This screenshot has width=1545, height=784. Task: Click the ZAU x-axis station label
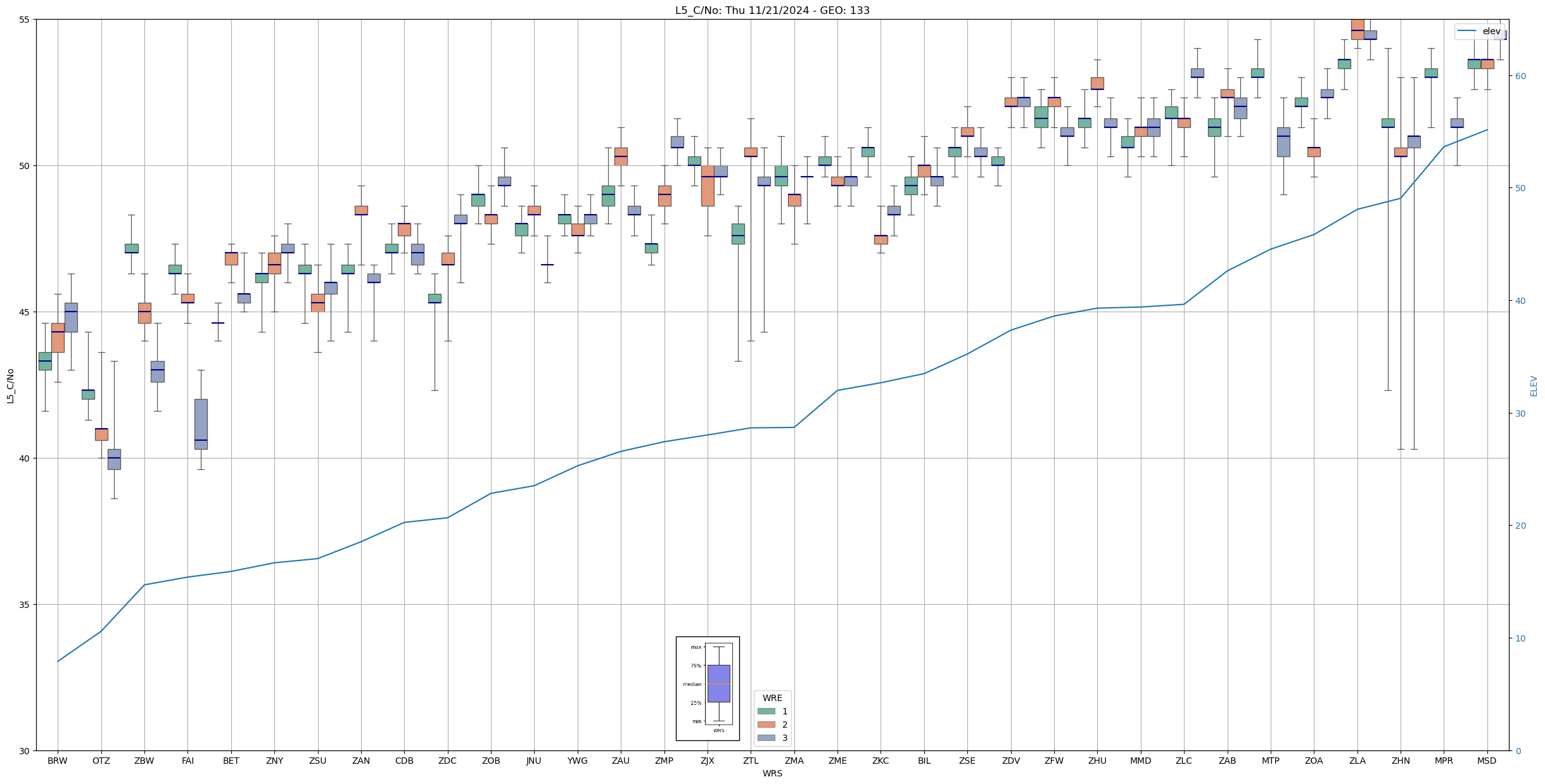[621, 761]
